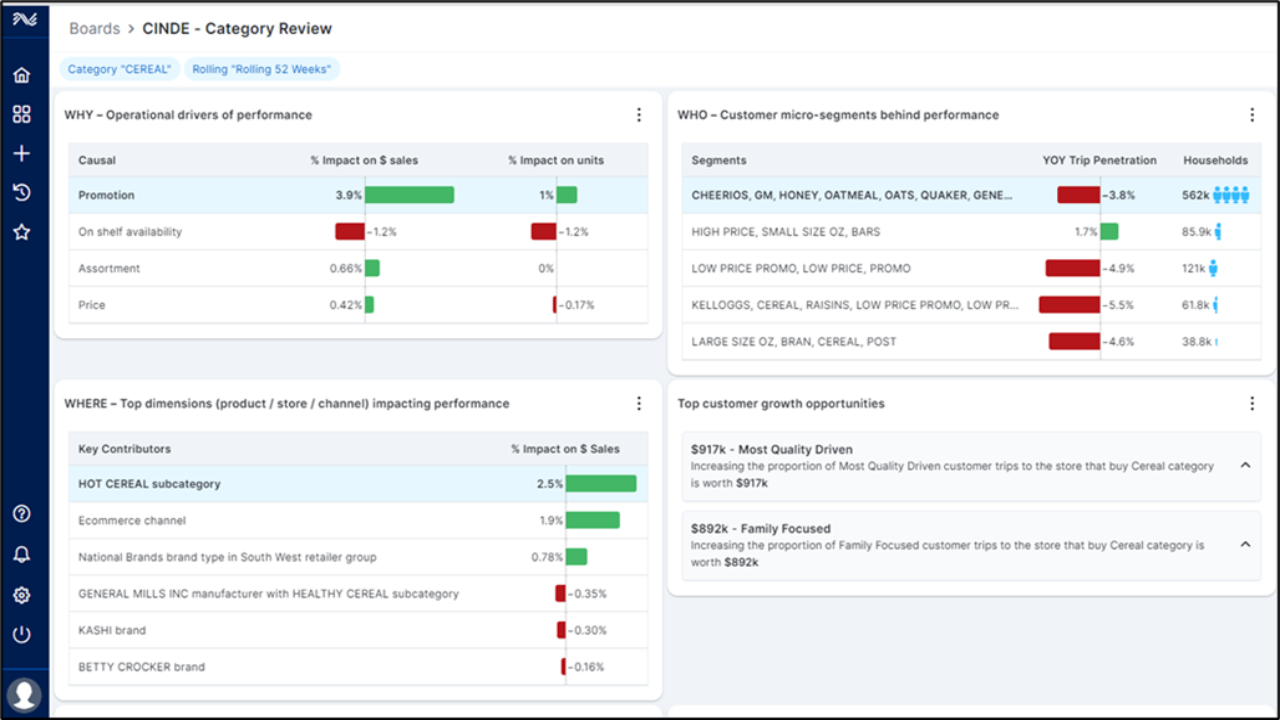Image resolution: width=1280 pixels, height=720 pixels.
Task: Click the Households column header
Action: tap(1215, 160)
